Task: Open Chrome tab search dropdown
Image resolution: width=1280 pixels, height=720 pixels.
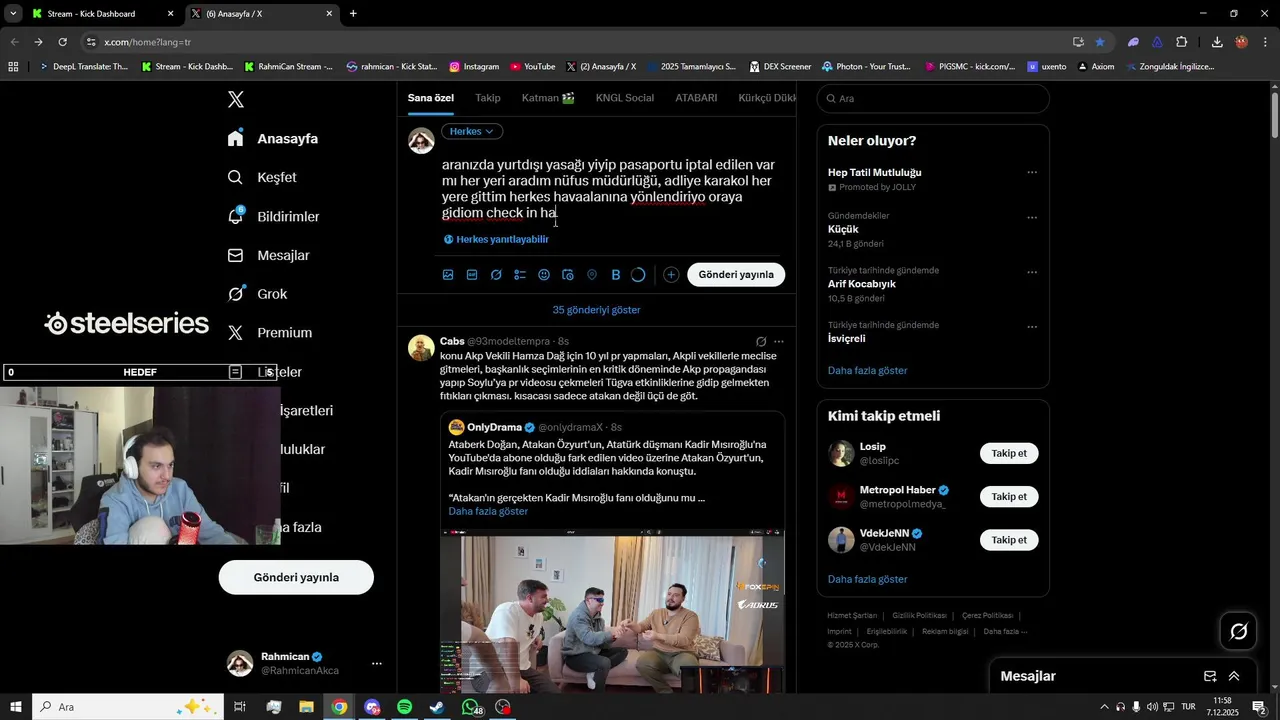Action: click(x=13, y=14)
